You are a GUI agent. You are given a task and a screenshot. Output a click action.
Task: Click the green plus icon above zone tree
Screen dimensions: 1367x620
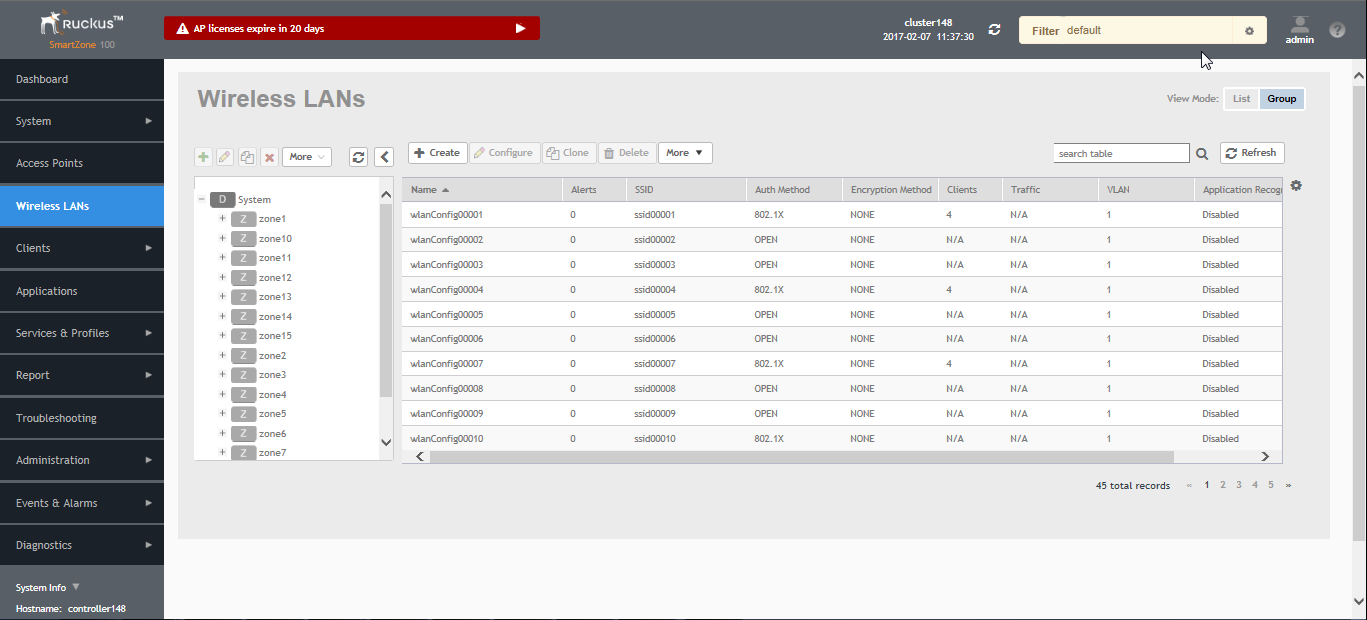pos(204,157)
